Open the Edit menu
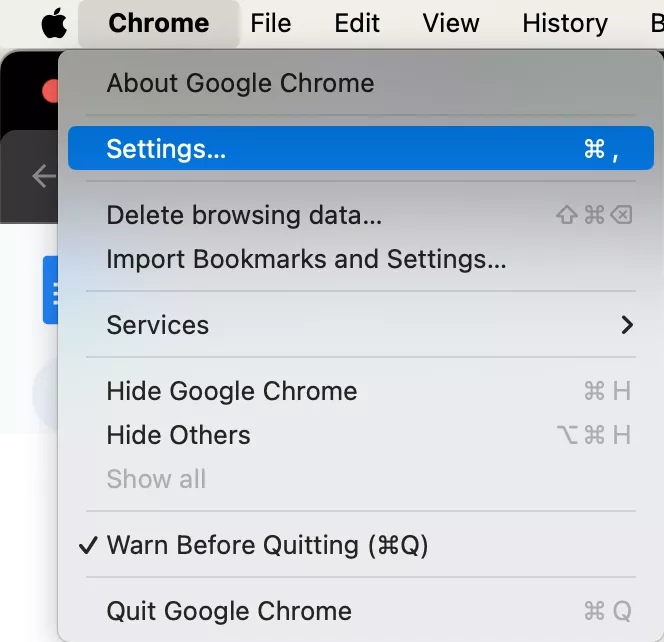The height and width of the screenshot is (642, 664). pyautogui.click(x=357, y=23)
